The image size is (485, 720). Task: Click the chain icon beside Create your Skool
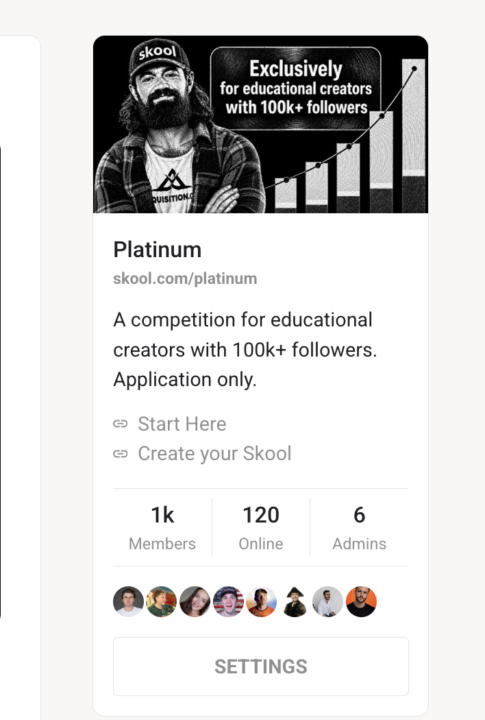120,454
